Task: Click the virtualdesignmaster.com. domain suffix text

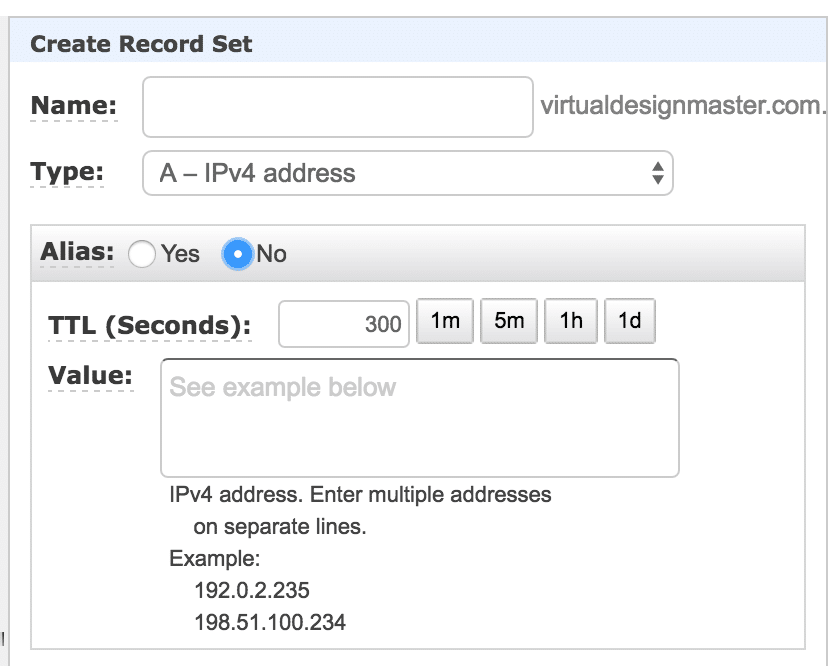Action: (x=684, y=106)
